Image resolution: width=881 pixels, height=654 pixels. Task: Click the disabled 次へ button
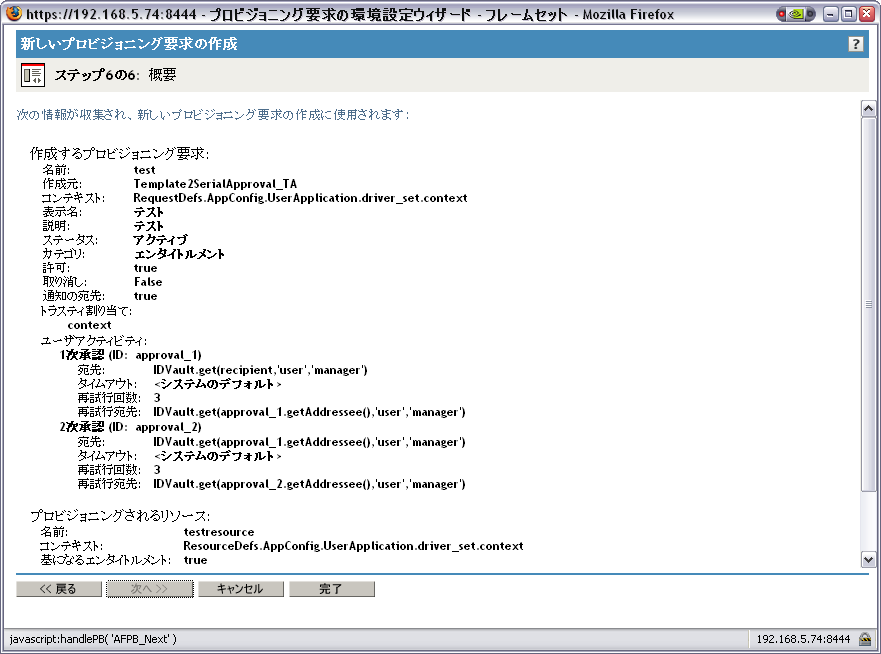[x=149, y=589]
